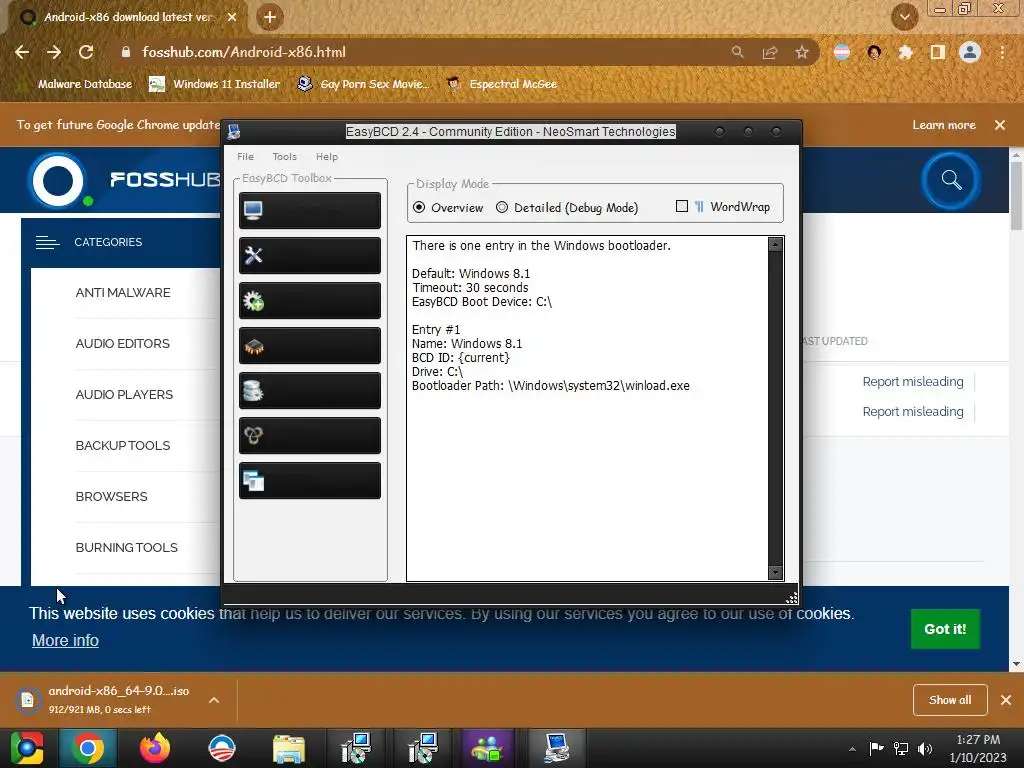The height and width of the screenshot is (768, 1024).
Task: Open File Explorer from the taskbar
Action: (289, 748)
